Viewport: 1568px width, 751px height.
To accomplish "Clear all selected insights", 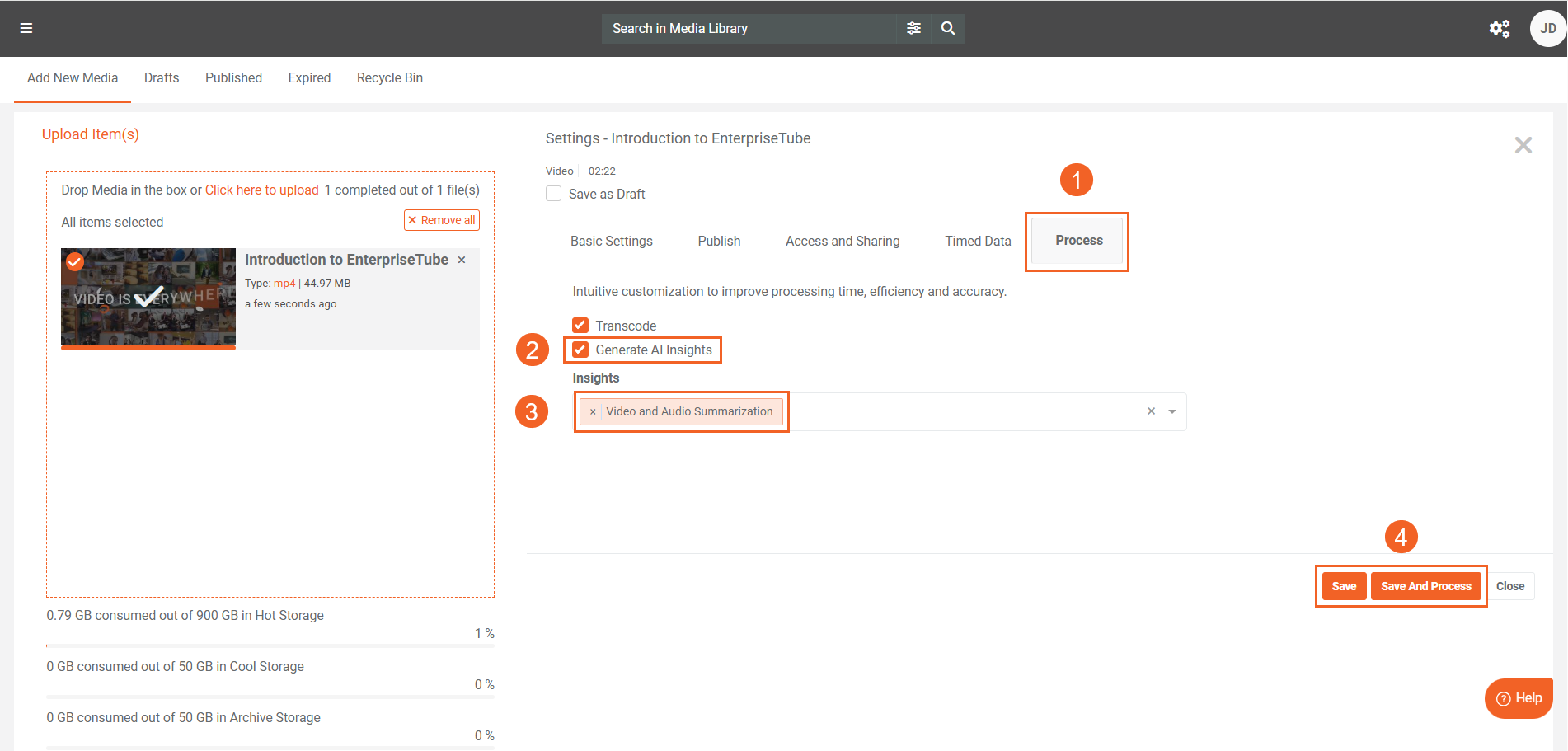I will pyautogui.click(x=1151, y=411).
